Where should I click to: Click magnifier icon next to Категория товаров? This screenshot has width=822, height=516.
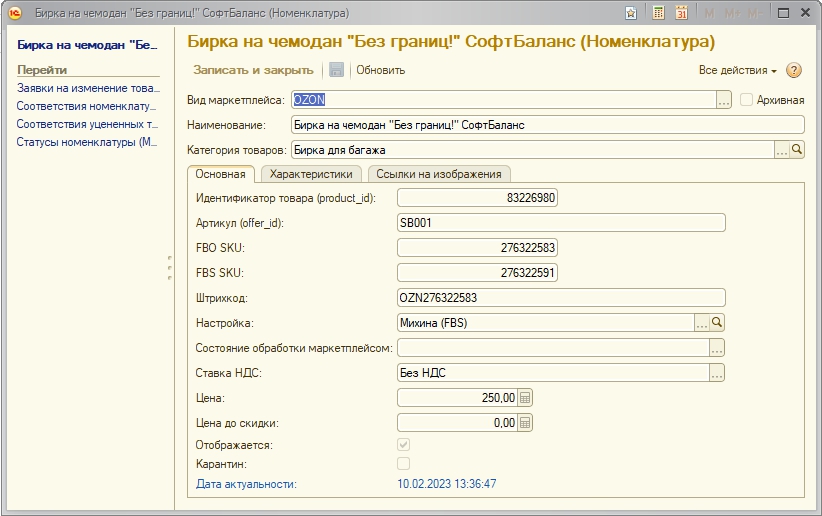click(x=797, y=150)
